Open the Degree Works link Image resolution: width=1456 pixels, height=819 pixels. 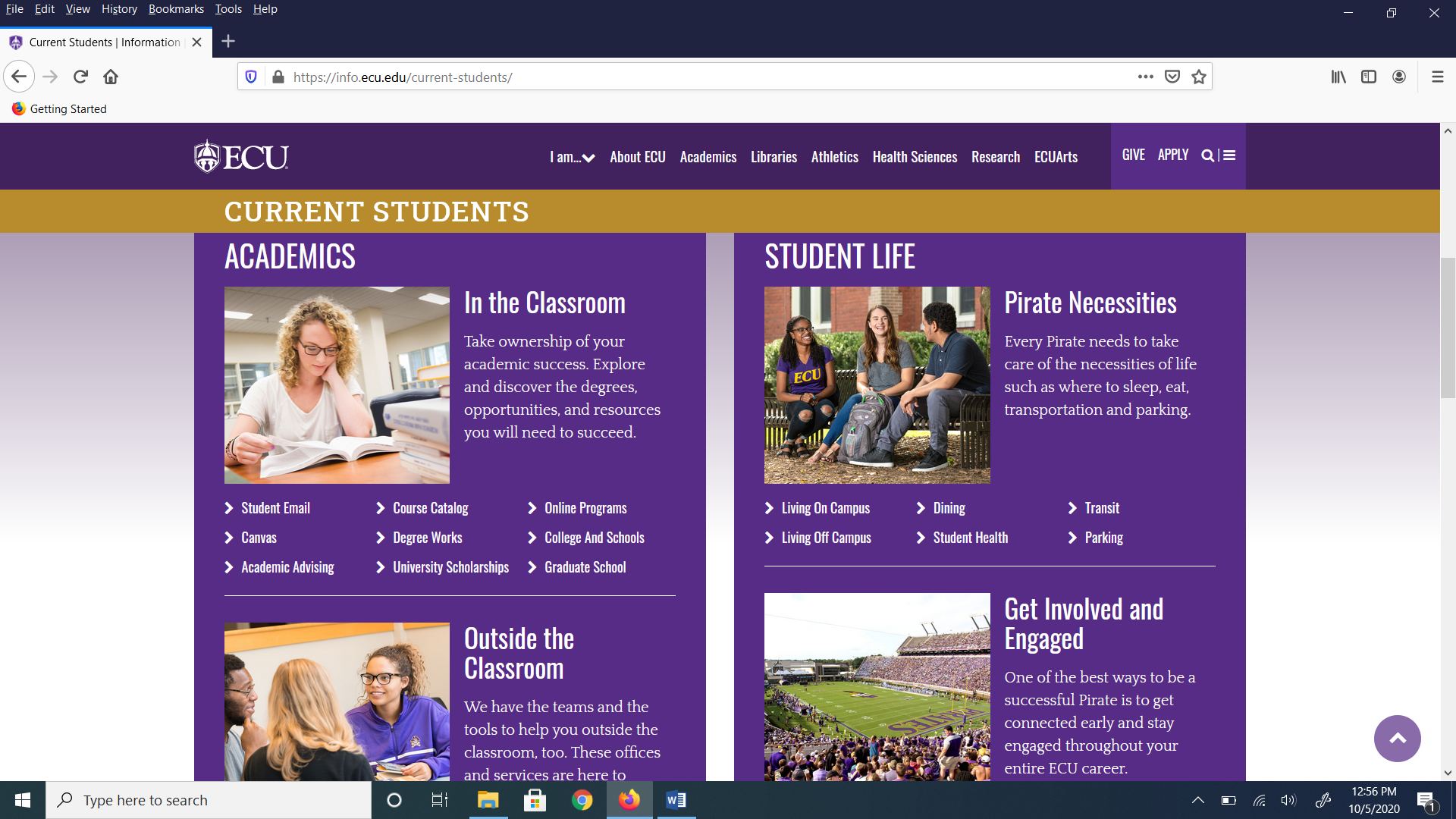click(427, 538)
